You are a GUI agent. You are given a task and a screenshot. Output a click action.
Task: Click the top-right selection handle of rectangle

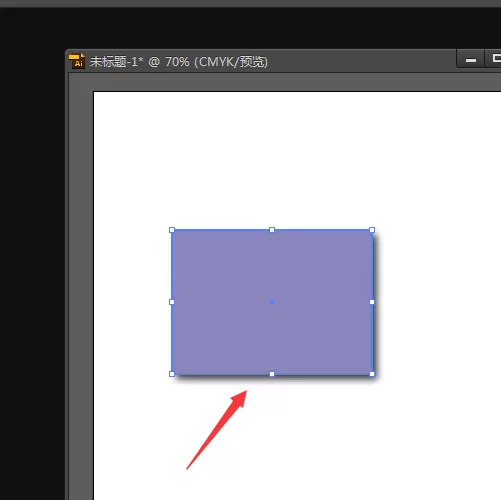click(x=372, y=230)
